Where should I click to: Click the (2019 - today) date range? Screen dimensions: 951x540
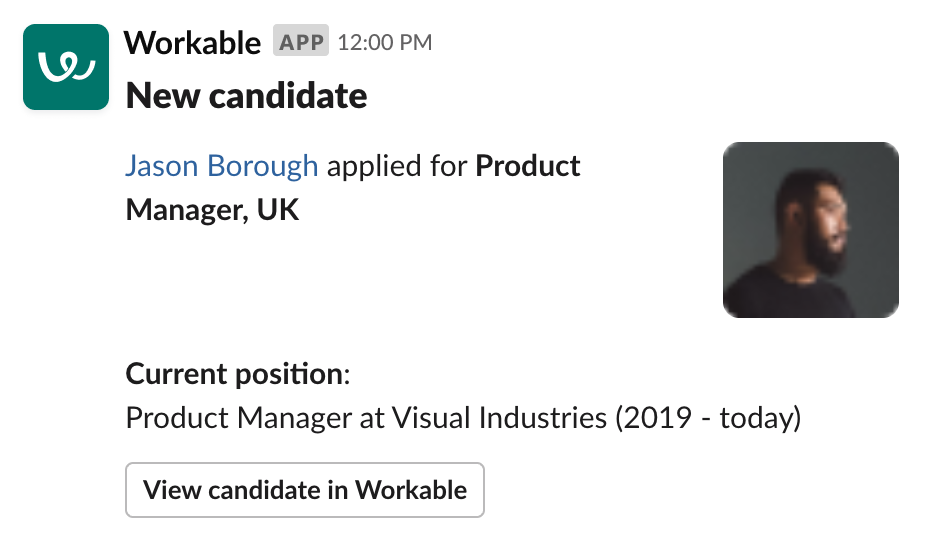click(708, 418)
